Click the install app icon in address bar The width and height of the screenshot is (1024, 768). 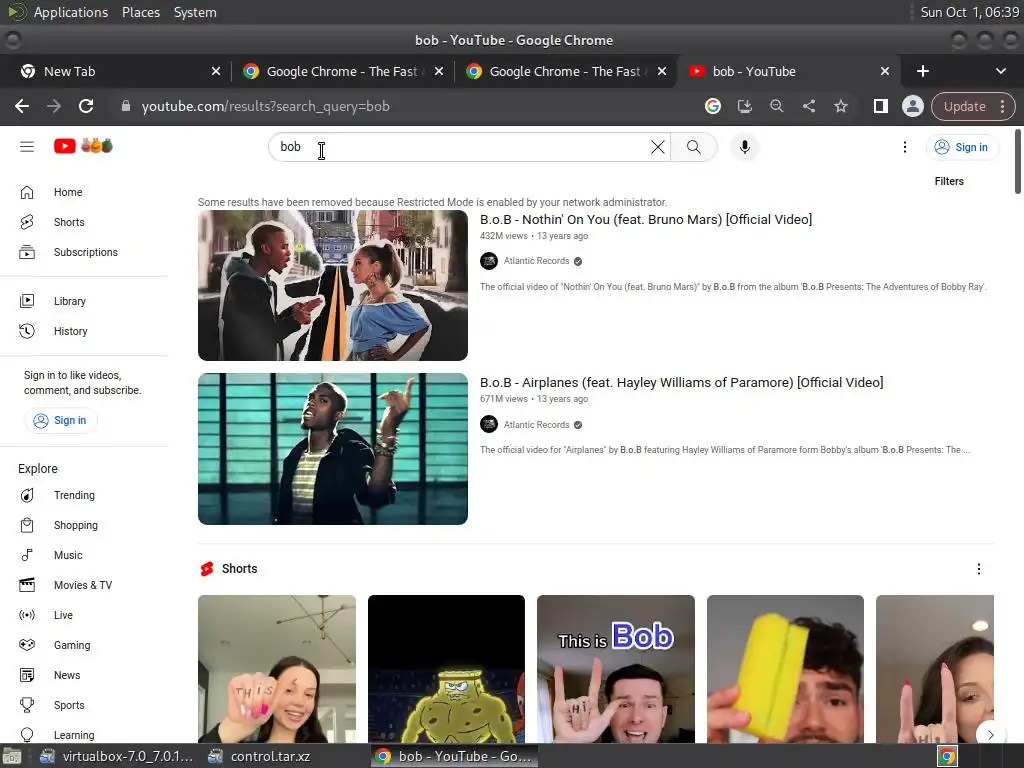tap(744, 106)
